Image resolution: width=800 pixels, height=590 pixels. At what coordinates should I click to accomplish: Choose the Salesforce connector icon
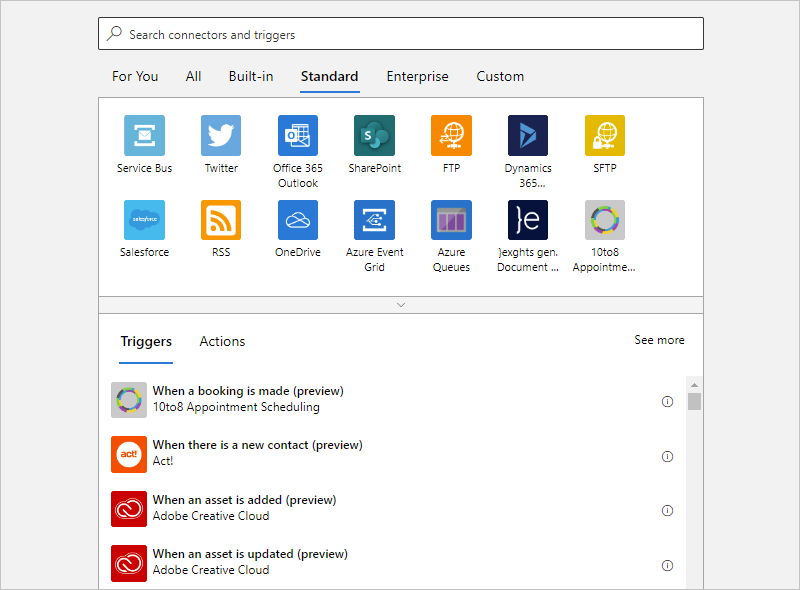click(x=144, y=220)
